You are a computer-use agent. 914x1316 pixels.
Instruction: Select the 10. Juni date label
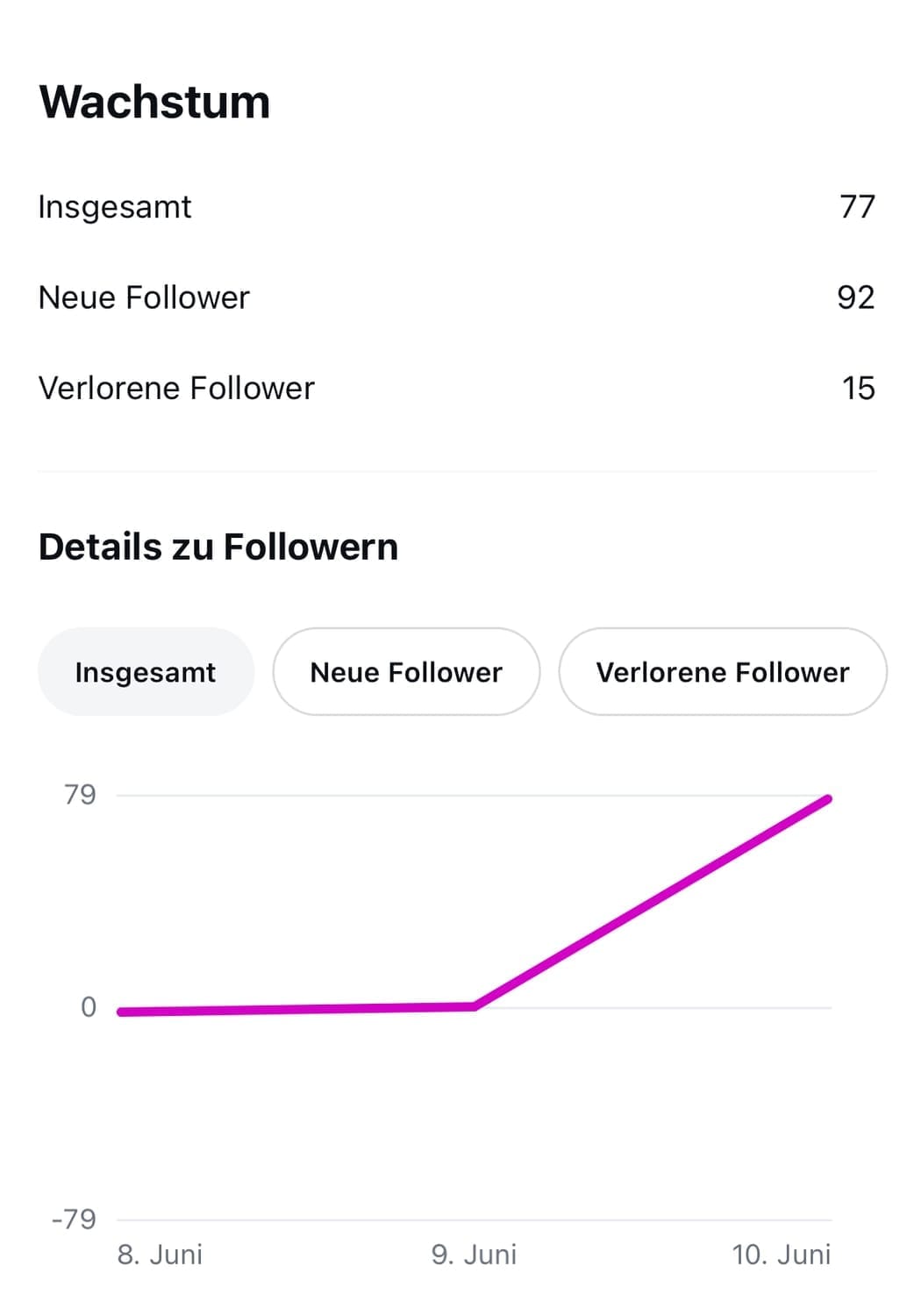click(781, 1255)
